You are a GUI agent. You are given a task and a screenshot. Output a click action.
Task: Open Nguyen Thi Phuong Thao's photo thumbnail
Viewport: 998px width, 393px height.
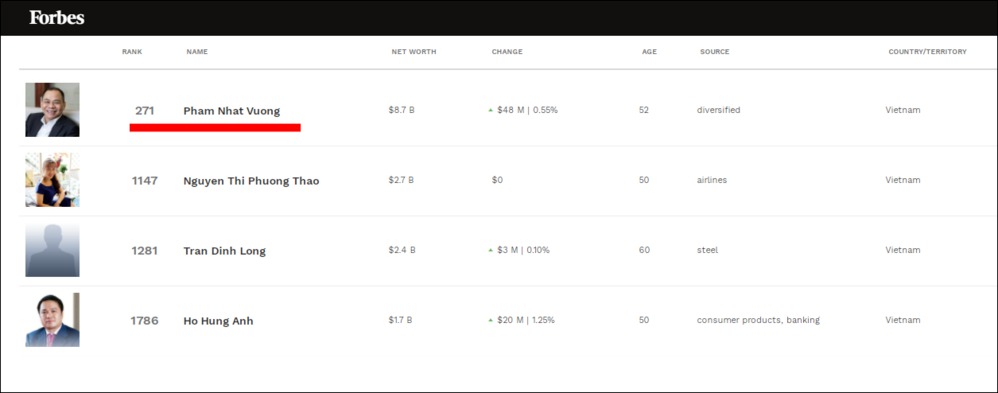(x=52, y=180)
